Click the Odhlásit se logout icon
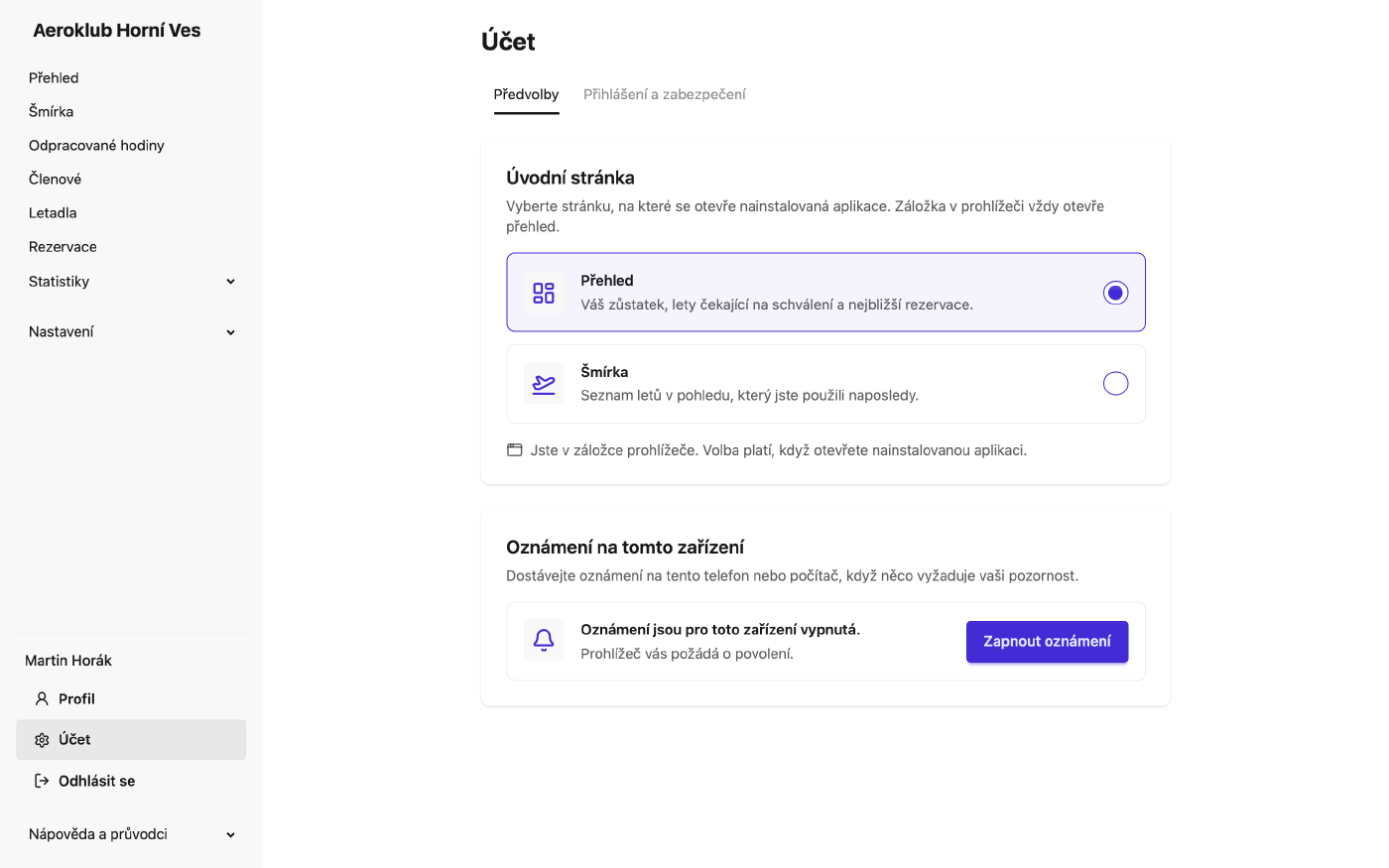 tap(42, 781)
